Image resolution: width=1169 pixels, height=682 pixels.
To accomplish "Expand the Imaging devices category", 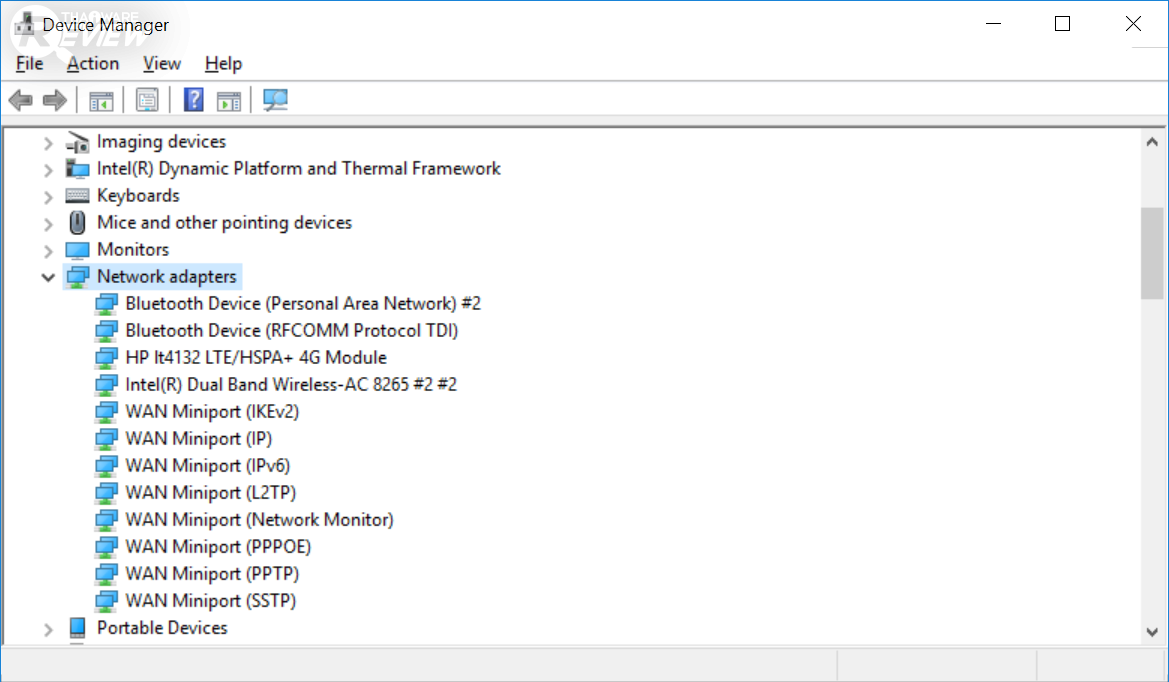I will click(48, 142).
